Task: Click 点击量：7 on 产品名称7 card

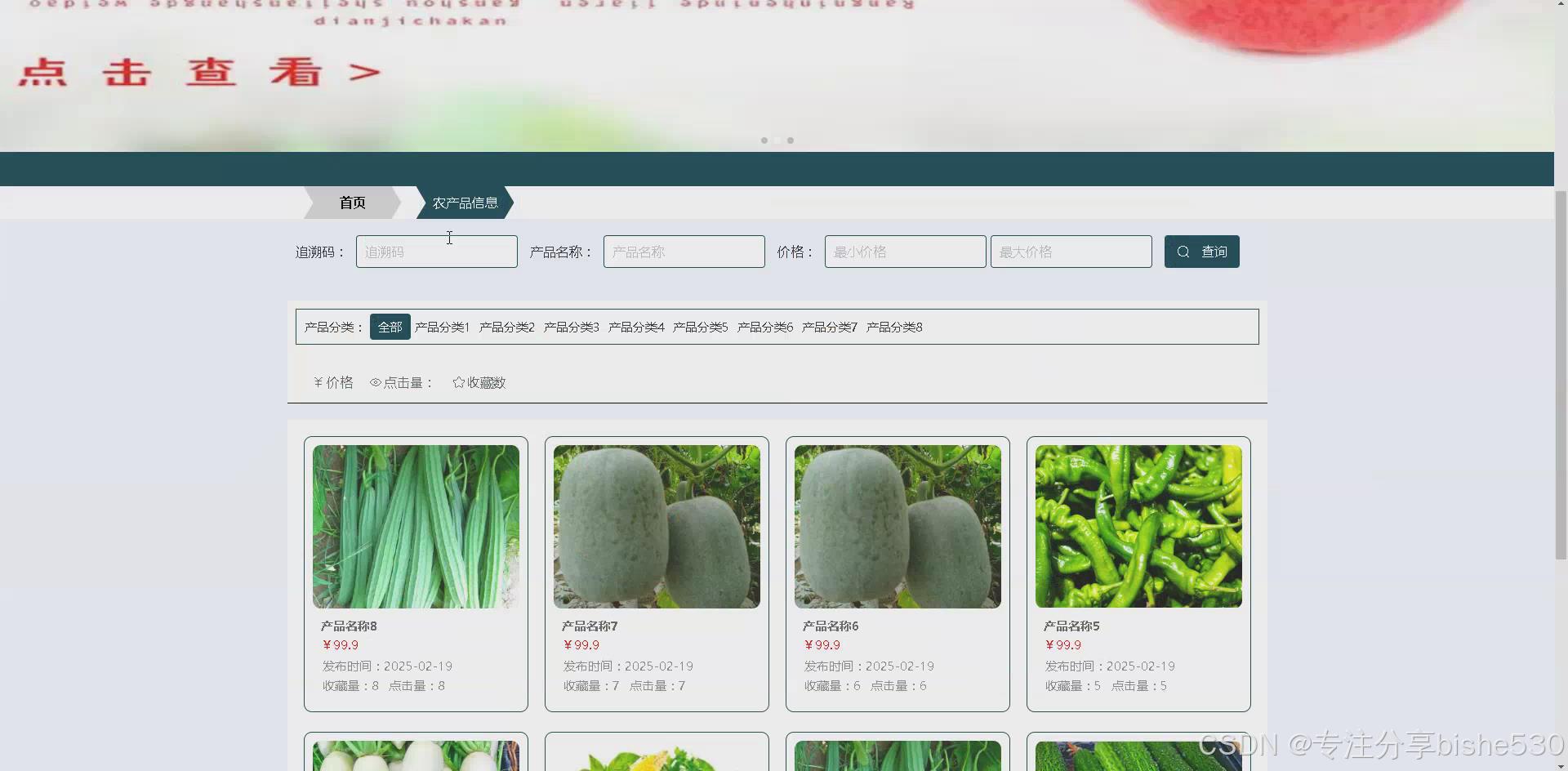Action: click(657, 686)
